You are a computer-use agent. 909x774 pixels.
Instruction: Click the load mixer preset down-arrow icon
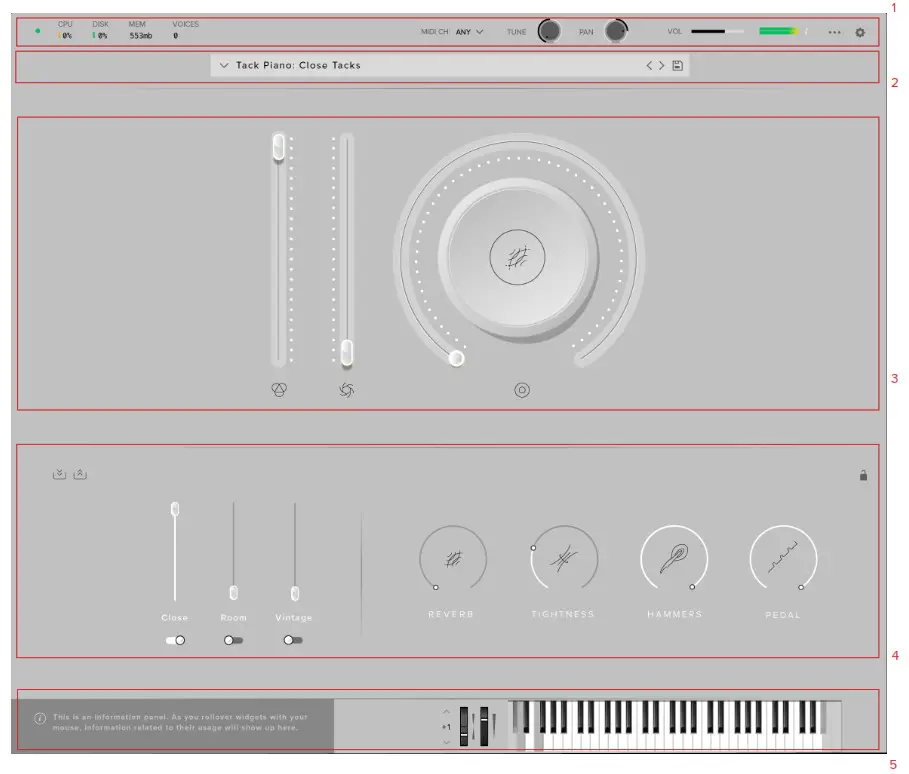pyautogui.click(x=59, y=474)
